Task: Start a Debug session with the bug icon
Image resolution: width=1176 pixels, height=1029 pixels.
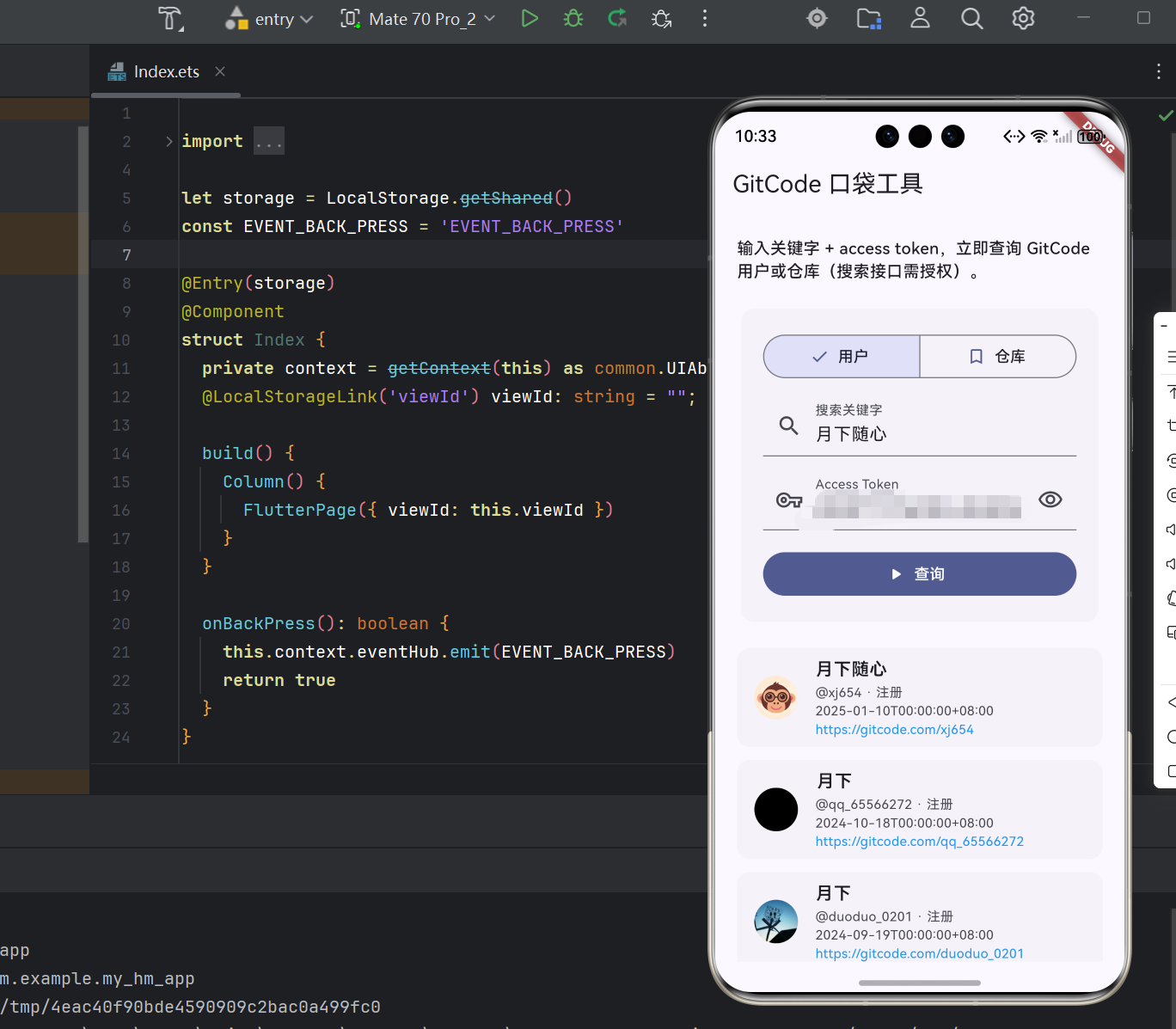Action: (x=573, y=18)
